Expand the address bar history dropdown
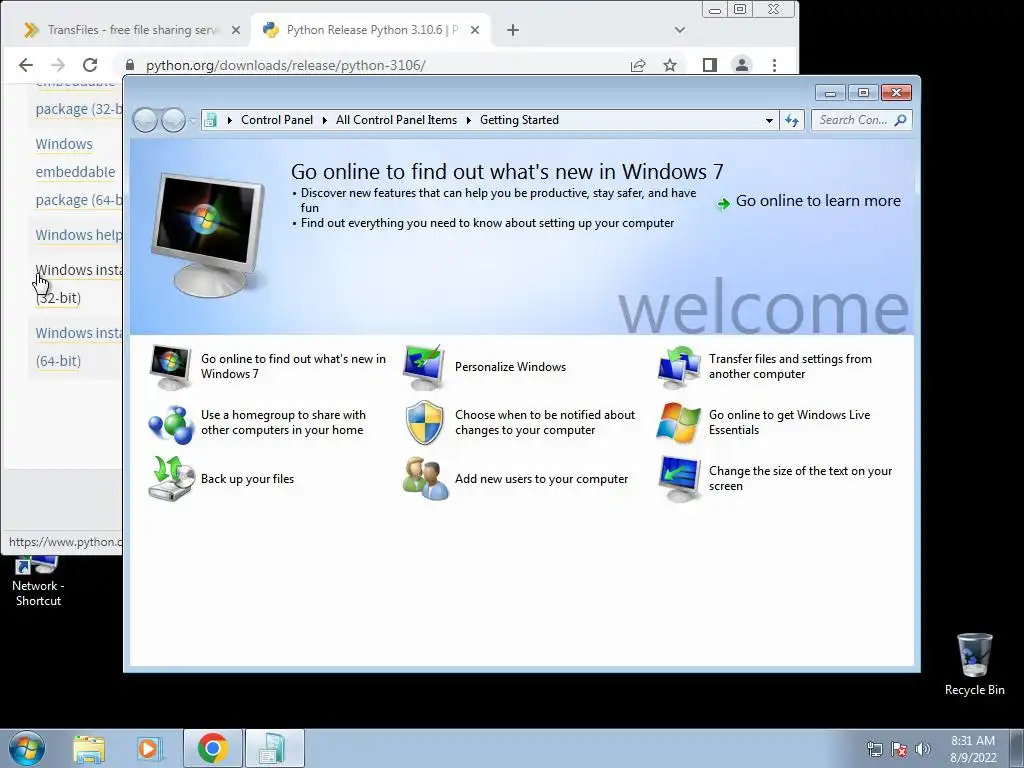The height and width of the screenshot is (768, 1024). point(769,120)
